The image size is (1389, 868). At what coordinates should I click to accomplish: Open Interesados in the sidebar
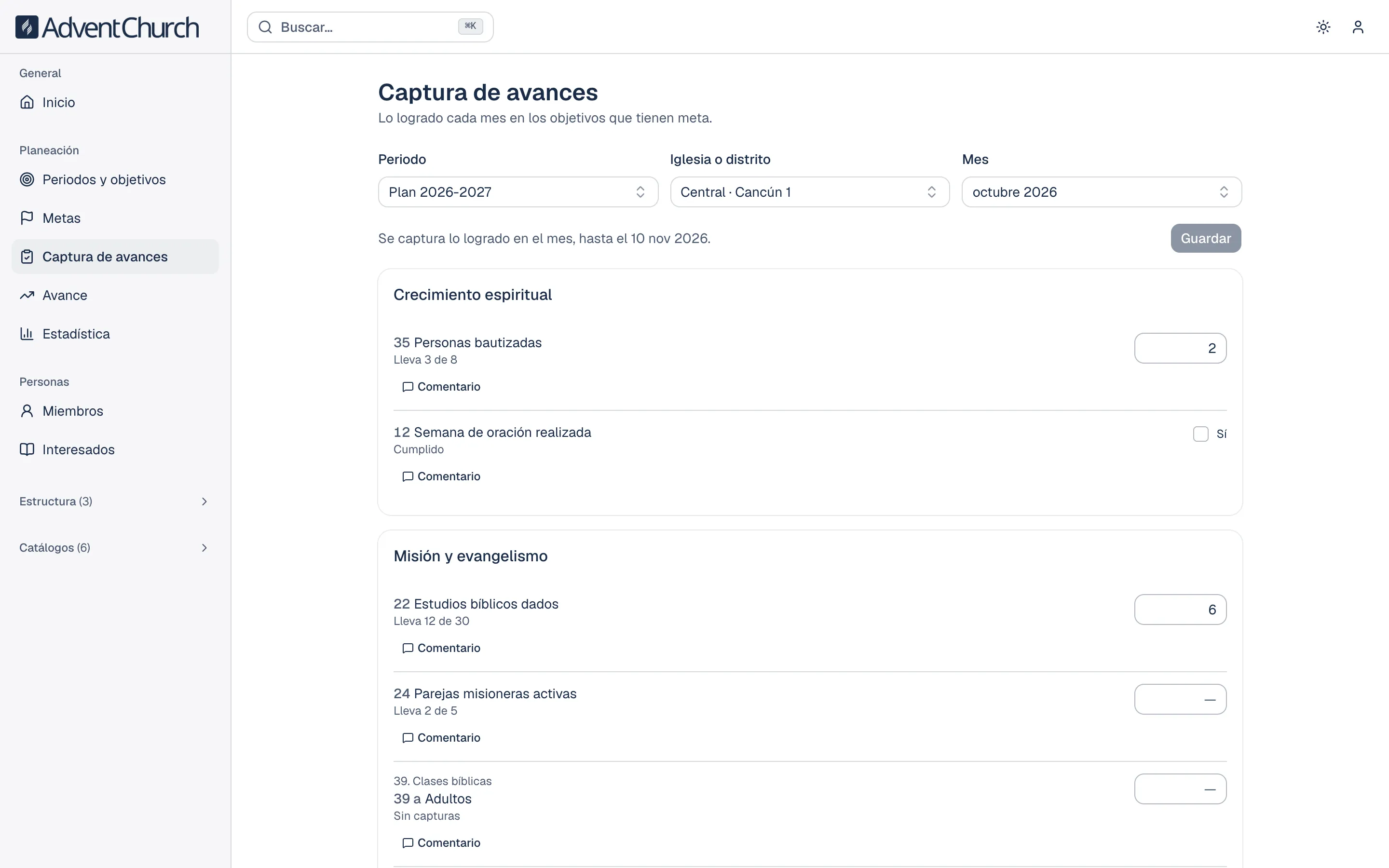click(x=115, y=449)
